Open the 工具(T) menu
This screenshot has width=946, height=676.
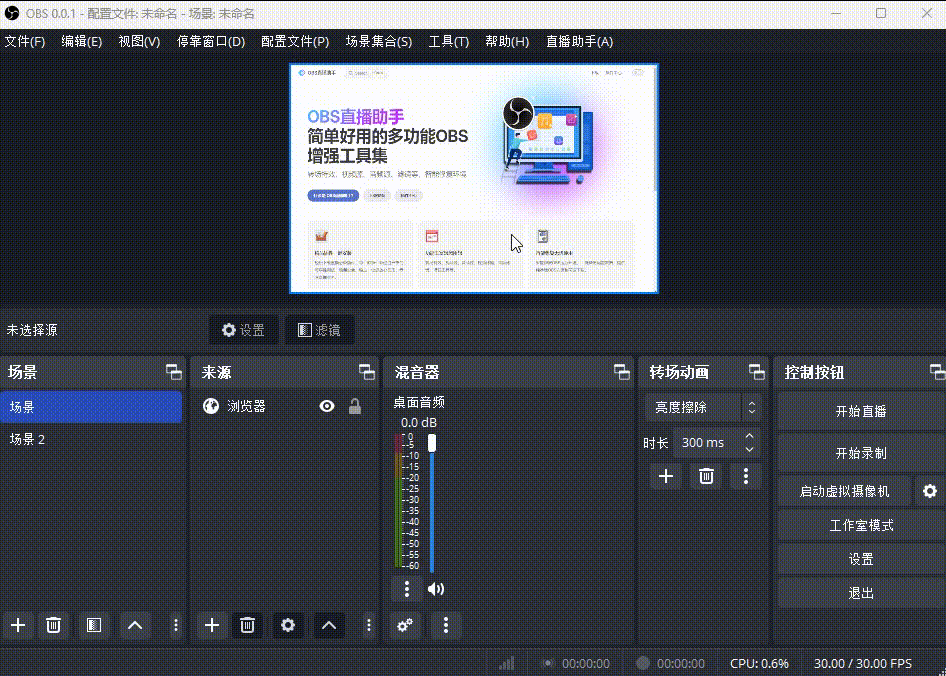(x=448, y=42)
